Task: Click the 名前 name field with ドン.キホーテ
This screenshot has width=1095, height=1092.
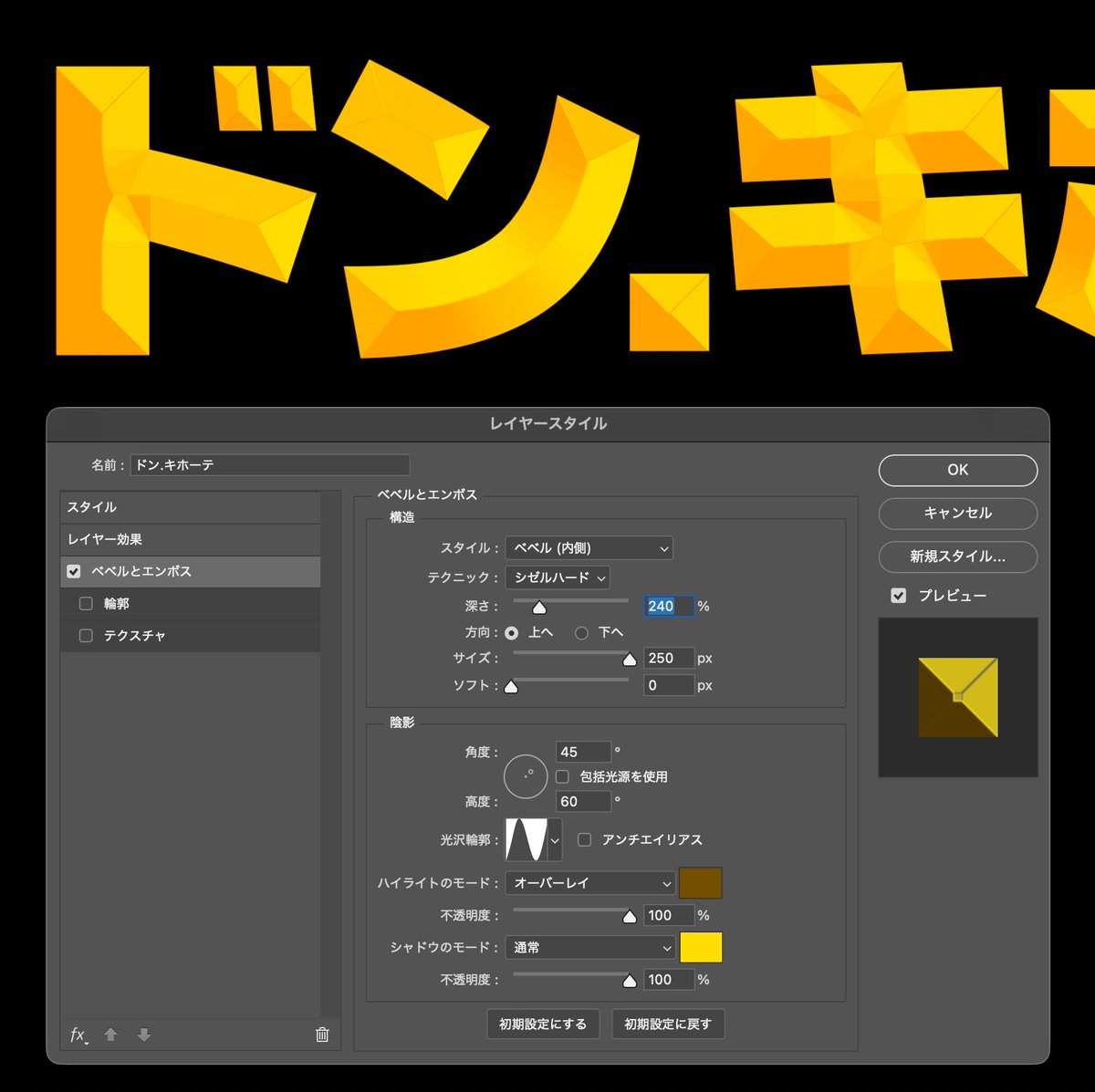Action: click(x=270, y=465)
